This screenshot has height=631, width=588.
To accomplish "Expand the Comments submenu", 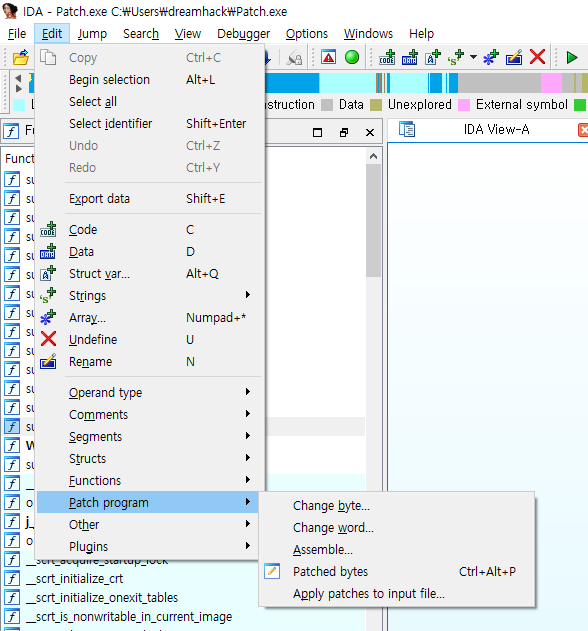I will click(150, 414).
